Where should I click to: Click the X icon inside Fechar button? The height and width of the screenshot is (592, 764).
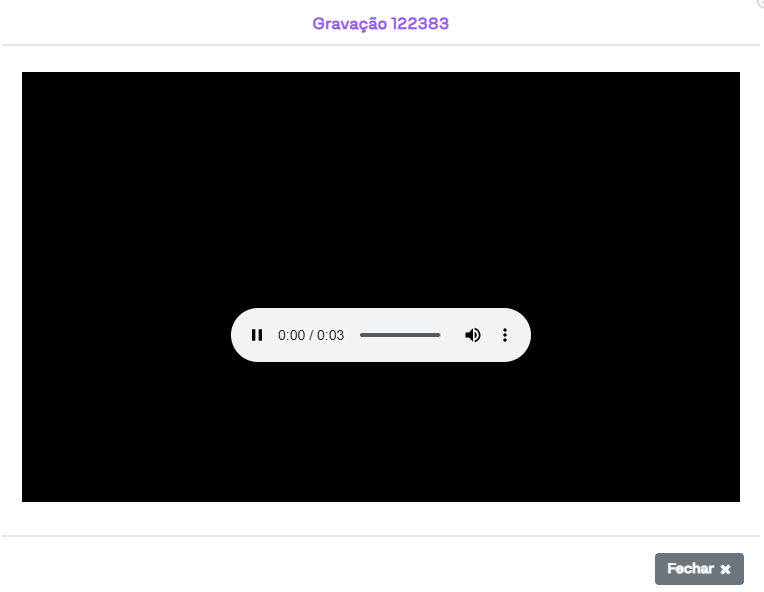726,570
